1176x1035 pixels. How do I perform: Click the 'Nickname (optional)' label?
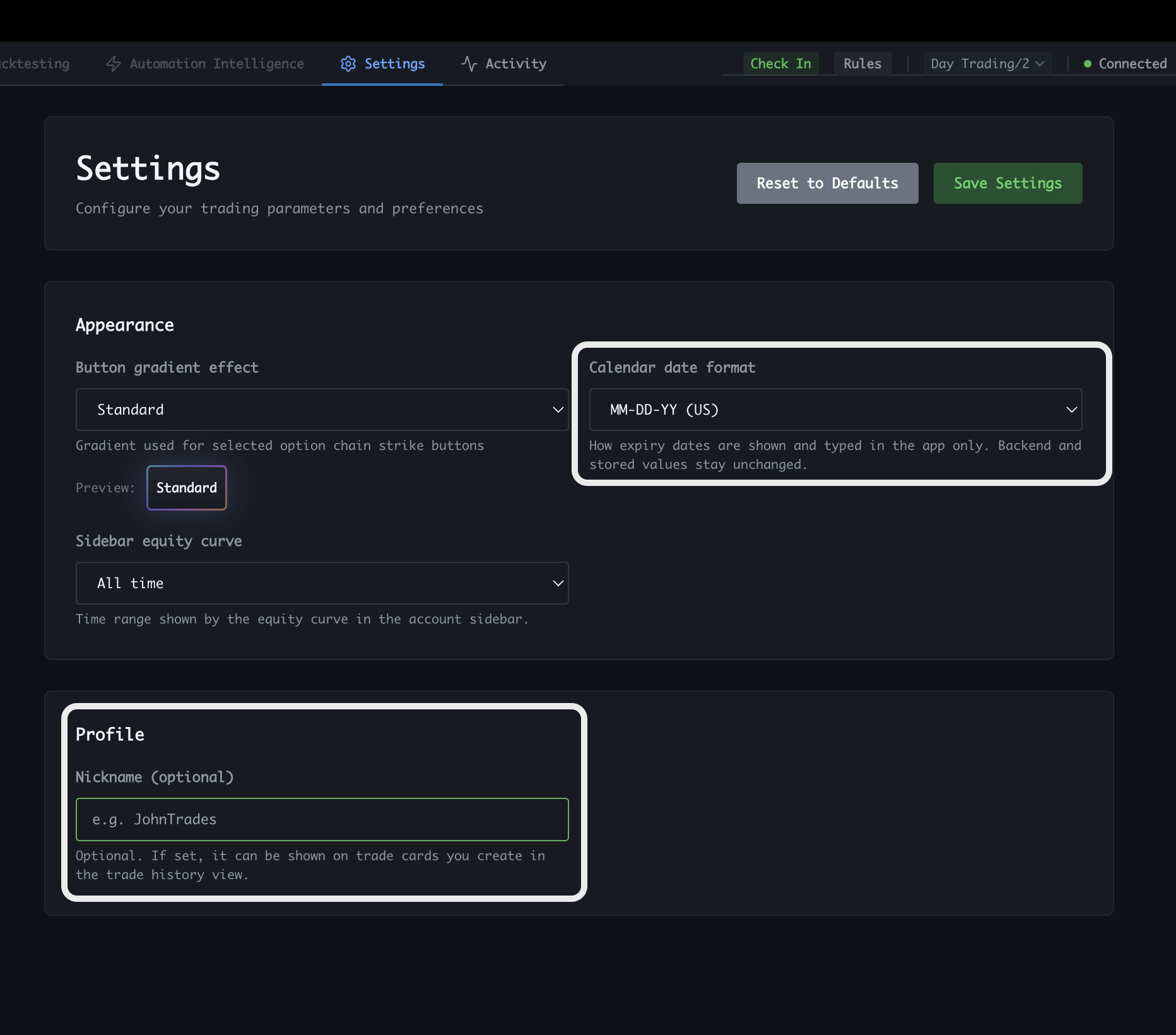point(155,777)
